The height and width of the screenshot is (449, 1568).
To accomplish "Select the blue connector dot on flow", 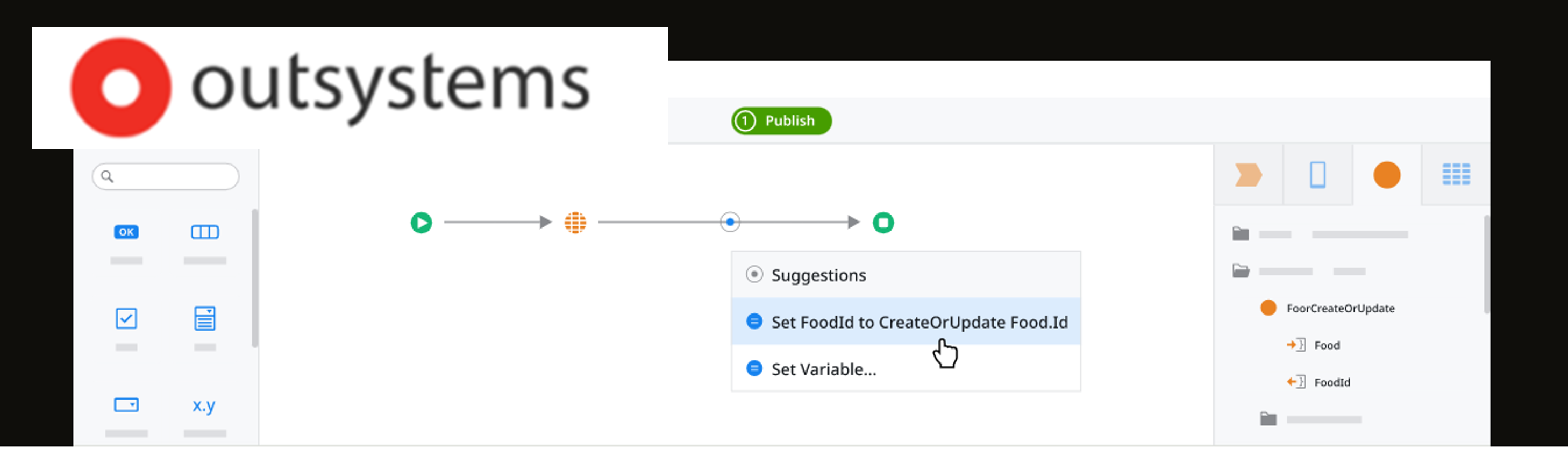I will (x=730, y=222).
